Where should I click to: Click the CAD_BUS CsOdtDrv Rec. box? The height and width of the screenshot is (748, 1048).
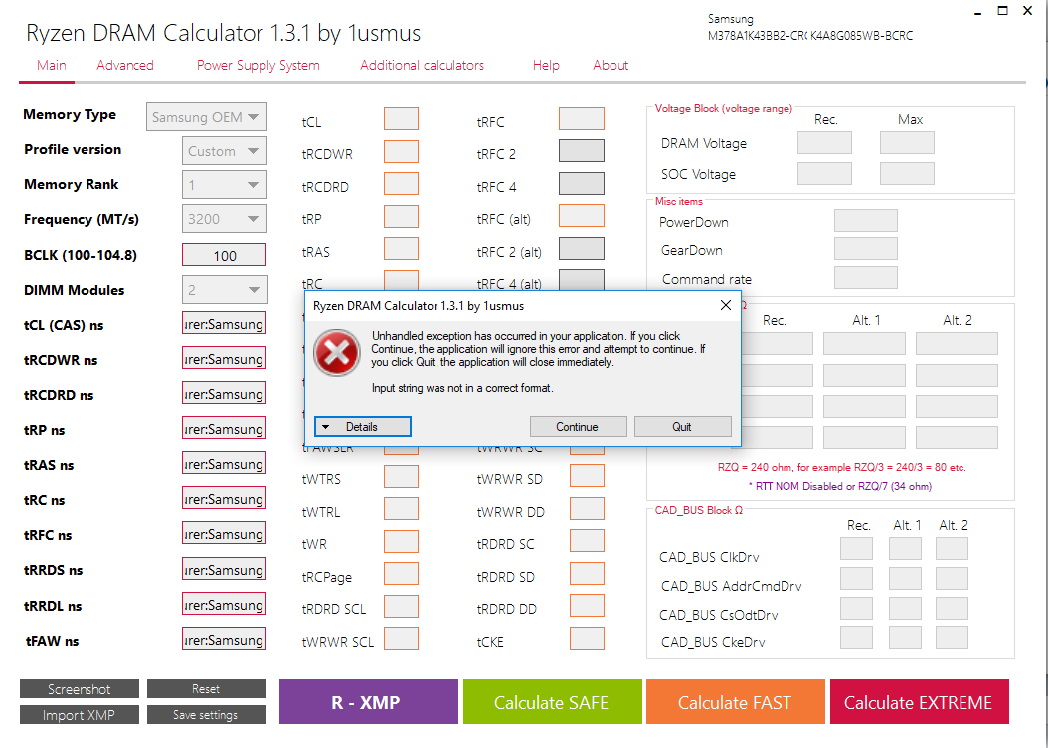(x=856, y=608)
